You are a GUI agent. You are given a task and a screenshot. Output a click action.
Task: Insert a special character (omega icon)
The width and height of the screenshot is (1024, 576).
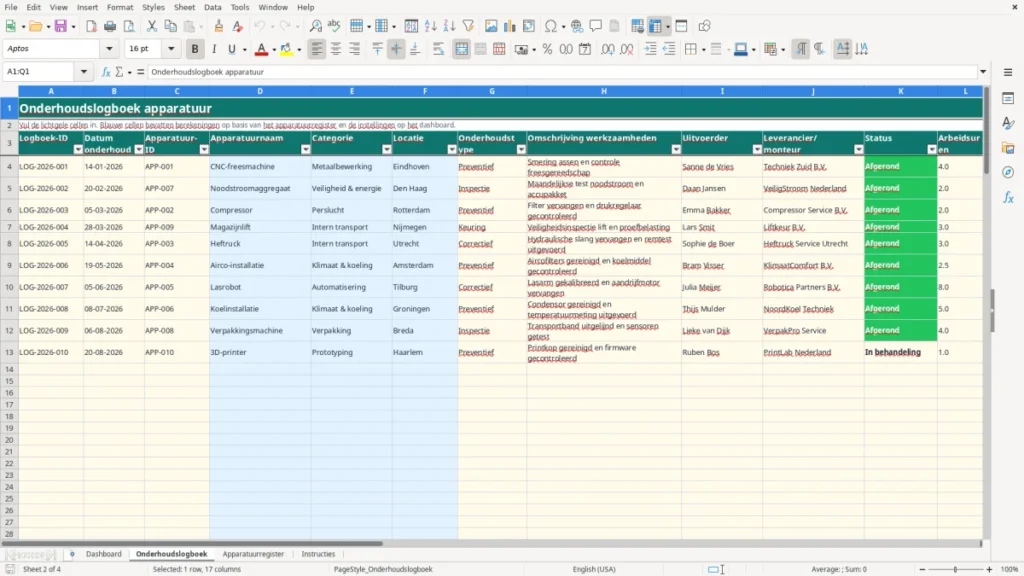click(x=551, y=26)
